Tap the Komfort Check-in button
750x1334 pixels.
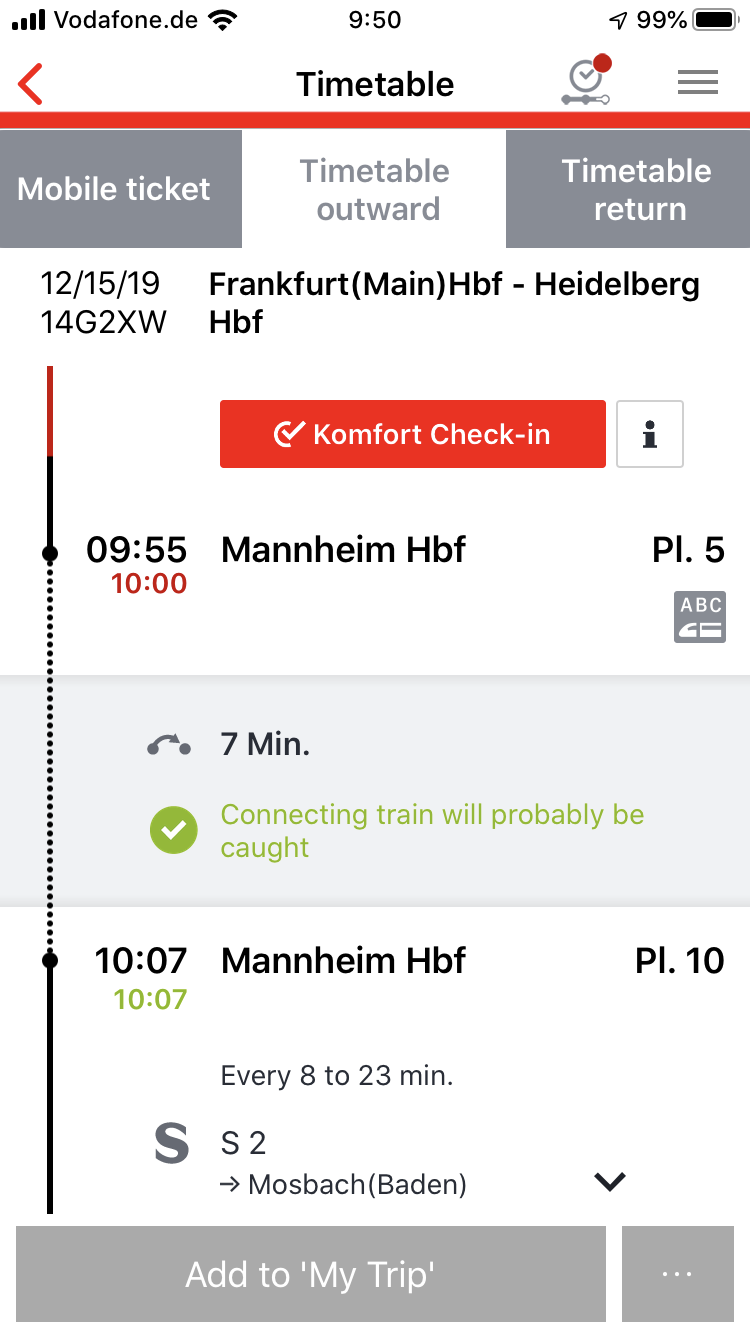pos(413,434)
